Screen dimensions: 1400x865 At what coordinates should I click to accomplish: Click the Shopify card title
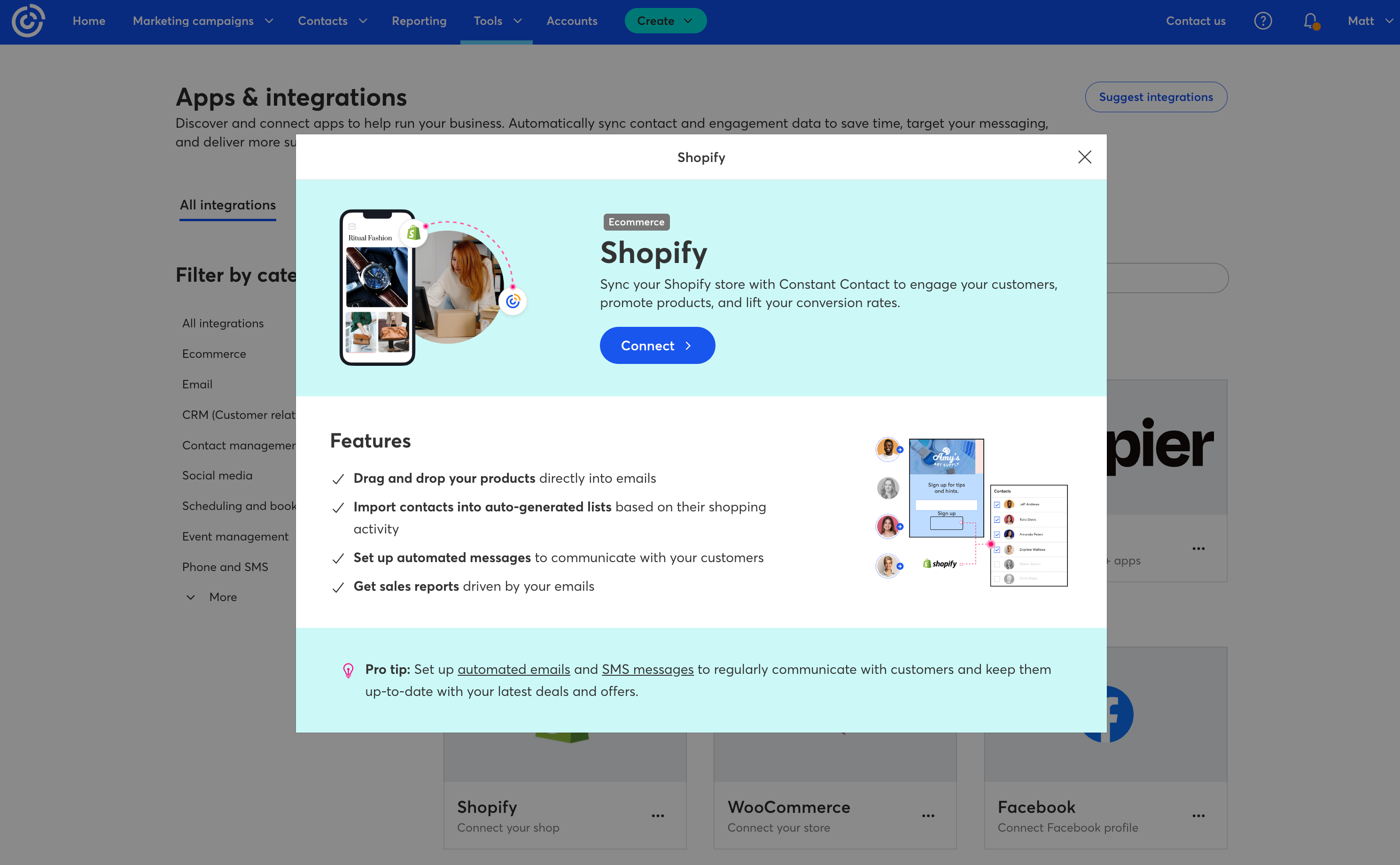tap(487, 807)
